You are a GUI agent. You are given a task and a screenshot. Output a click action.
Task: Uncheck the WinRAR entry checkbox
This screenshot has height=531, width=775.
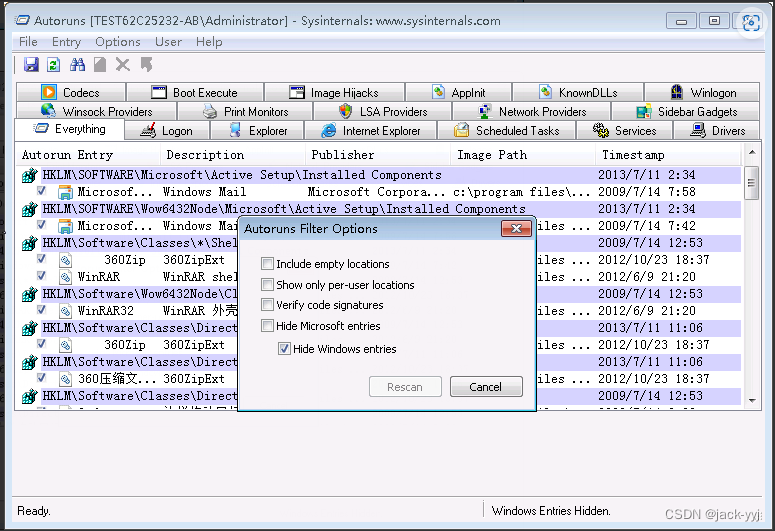tap(42, 276)
